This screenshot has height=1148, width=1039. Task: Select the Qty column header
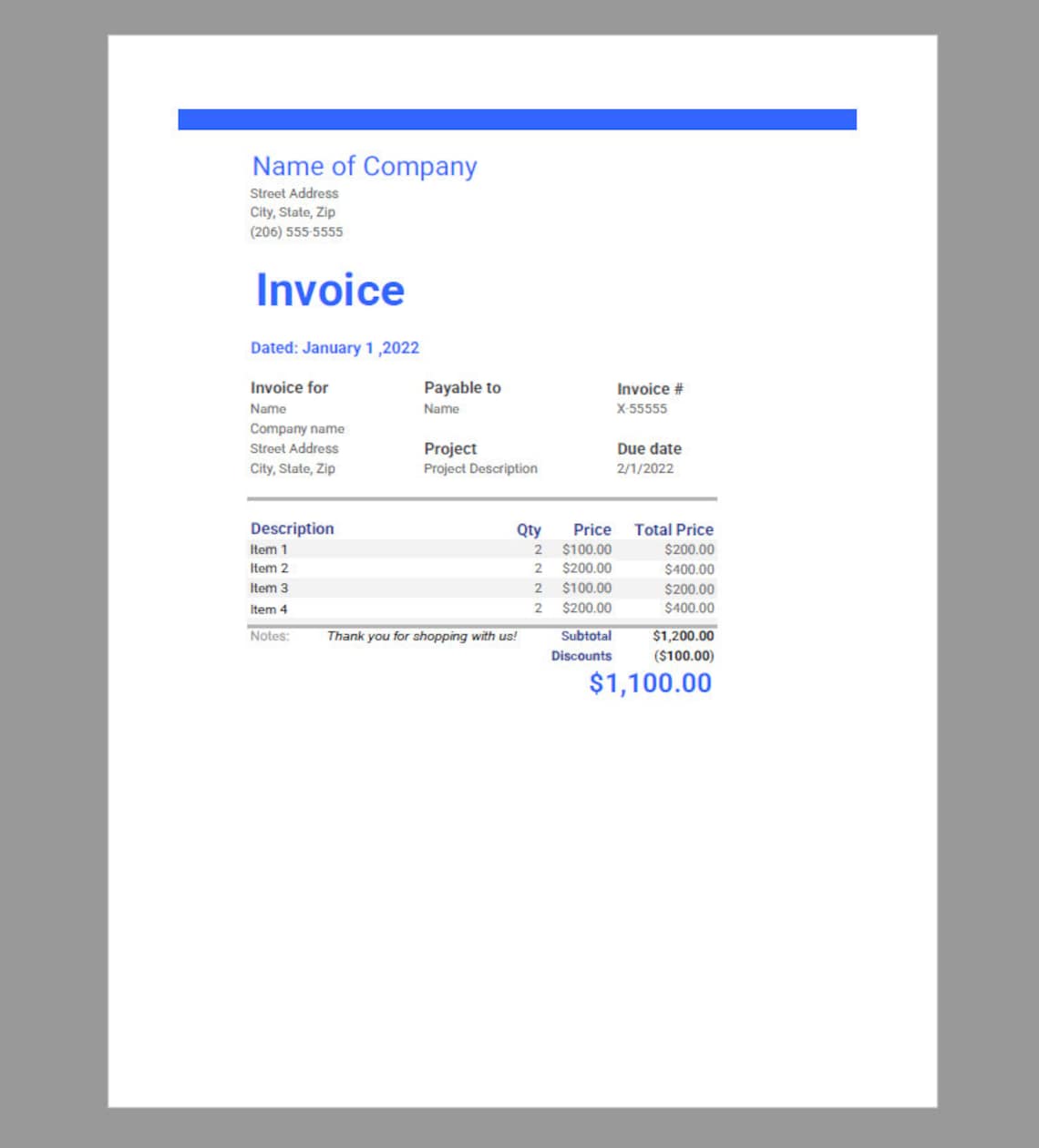528,529
